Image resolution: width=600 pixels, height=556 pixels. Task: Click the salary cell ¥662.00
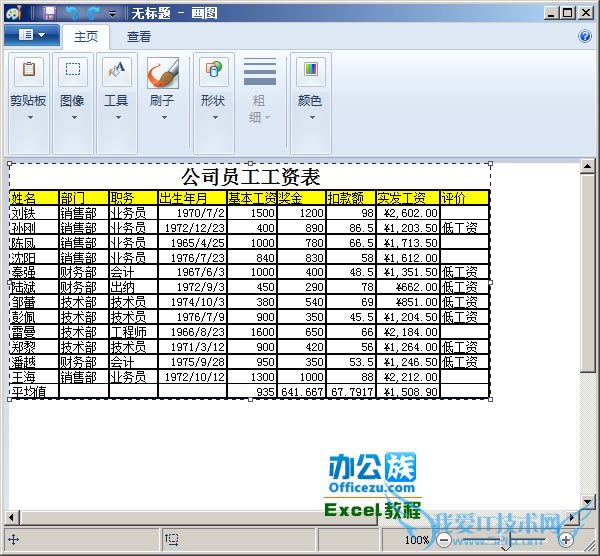tap(408, 287)
